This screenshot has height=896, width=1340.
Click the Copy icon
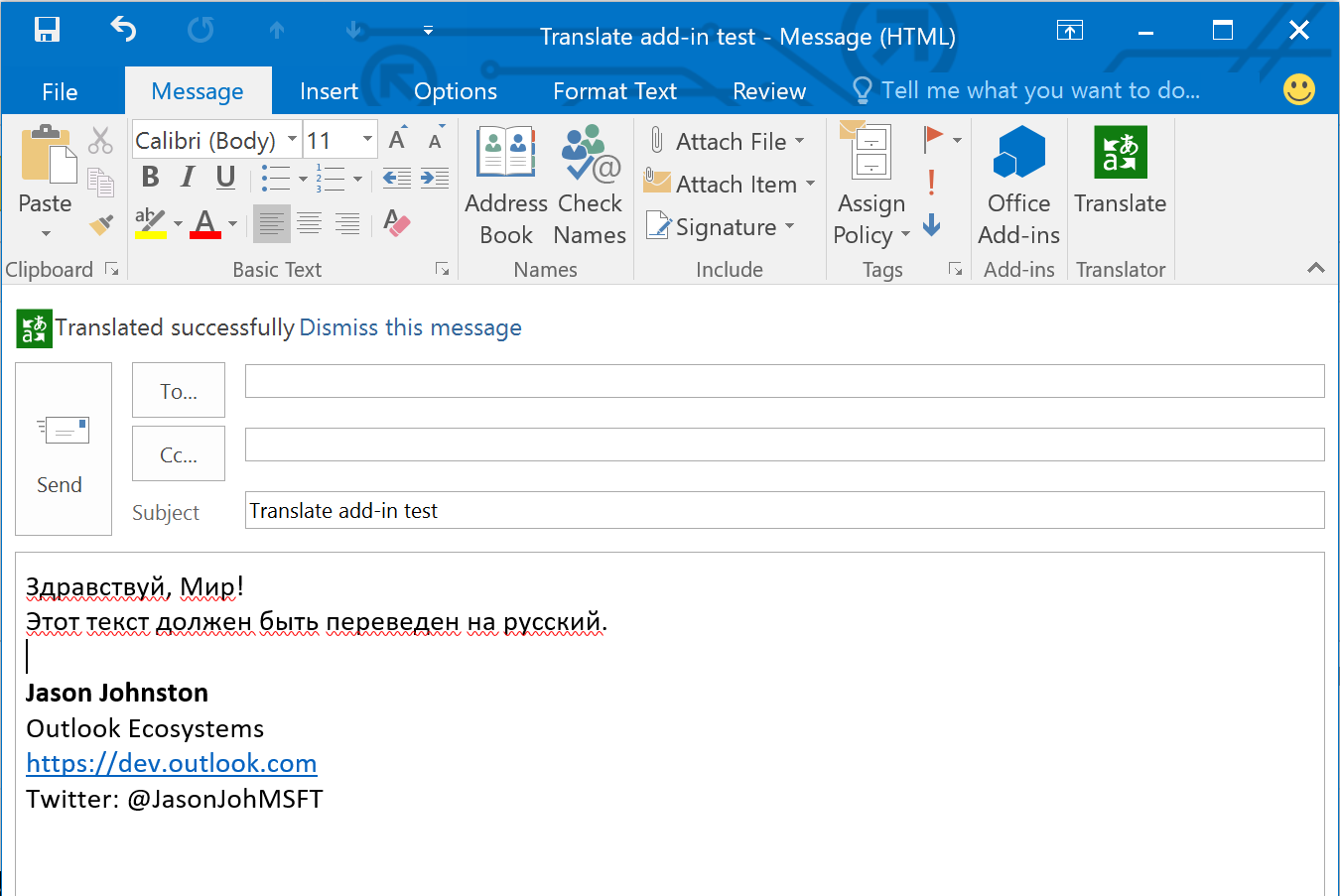[x=100, y=182]
